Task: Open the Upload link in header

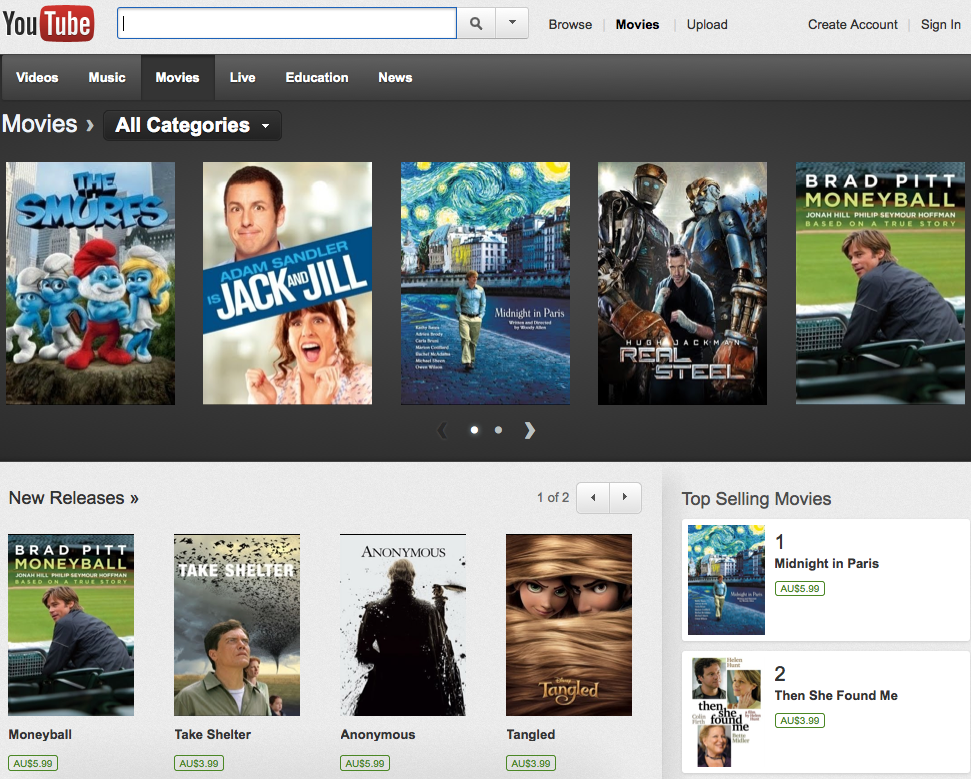Action: (x=707, y=24)
